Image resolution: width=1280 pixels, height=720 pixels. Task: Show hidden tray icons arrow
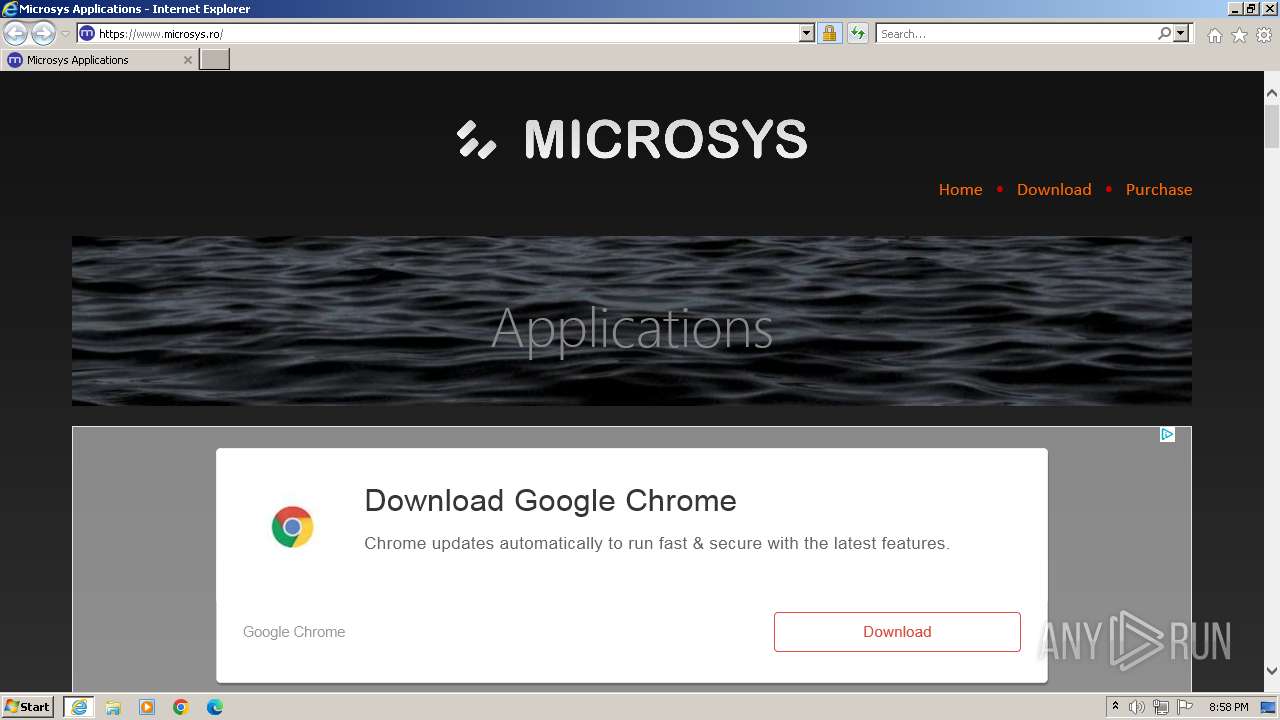click(1115, 707)
